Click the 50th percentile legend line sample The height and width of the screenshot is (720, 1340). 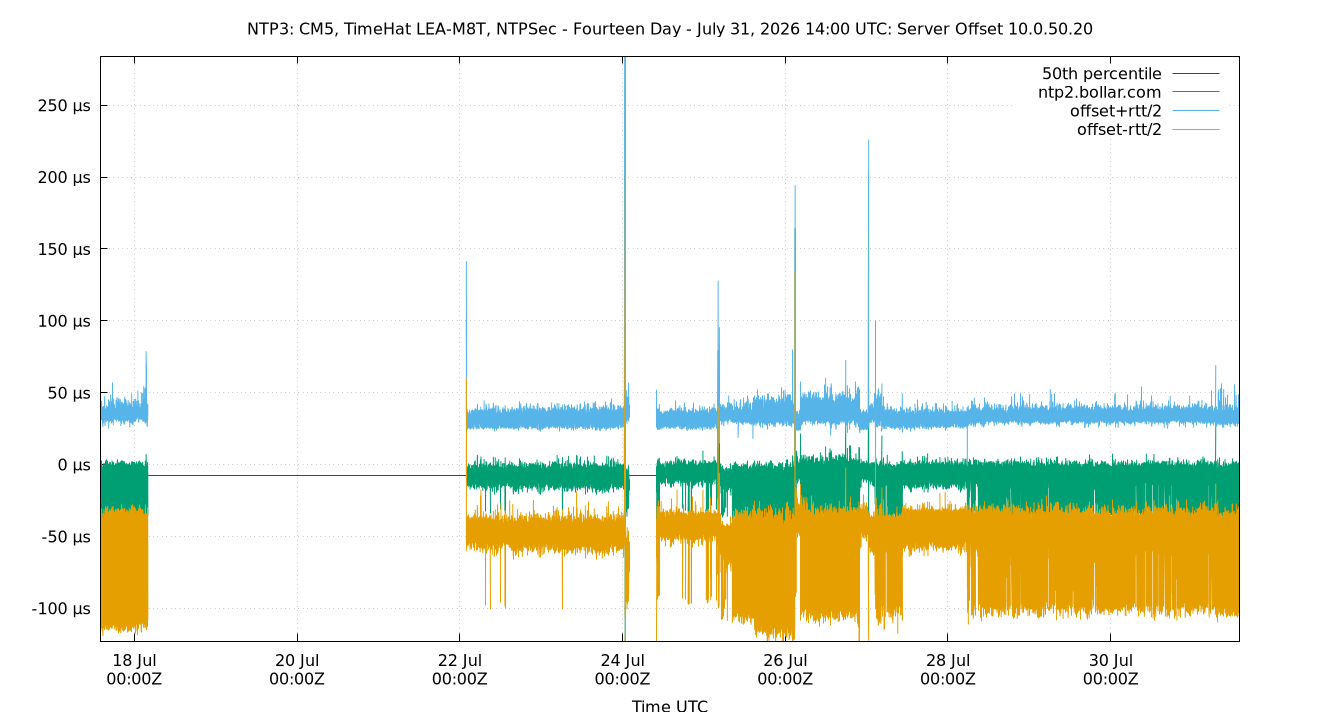pos(1195,74)
